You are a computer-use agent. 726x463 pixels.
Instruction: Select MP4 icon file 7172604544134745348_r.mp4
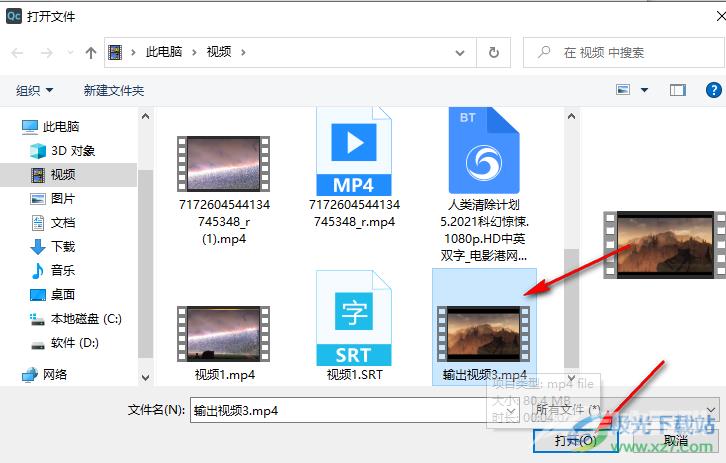point(354,153)
